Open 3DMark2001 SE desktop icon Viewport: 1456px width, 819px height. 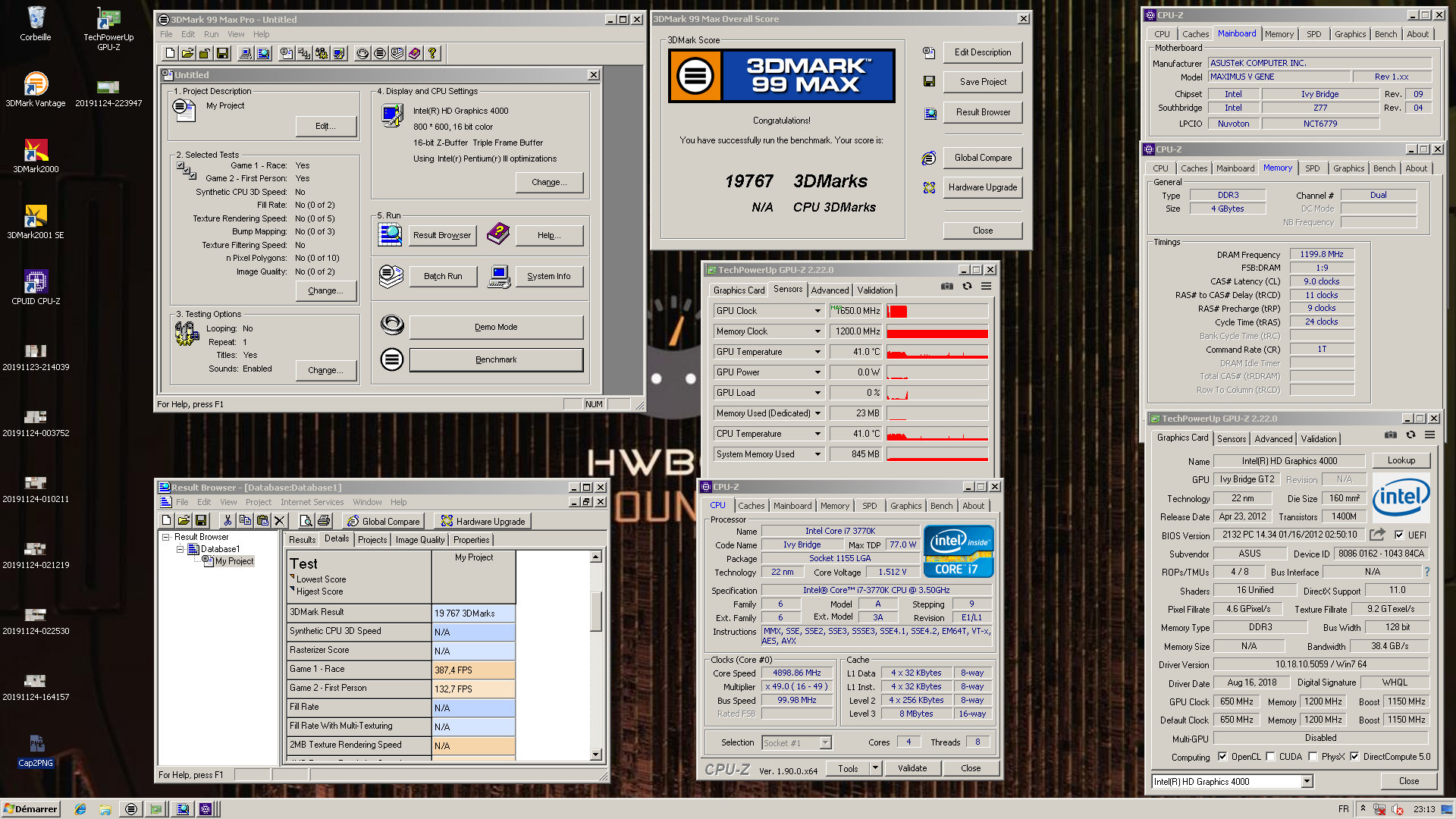click(36, 221)
